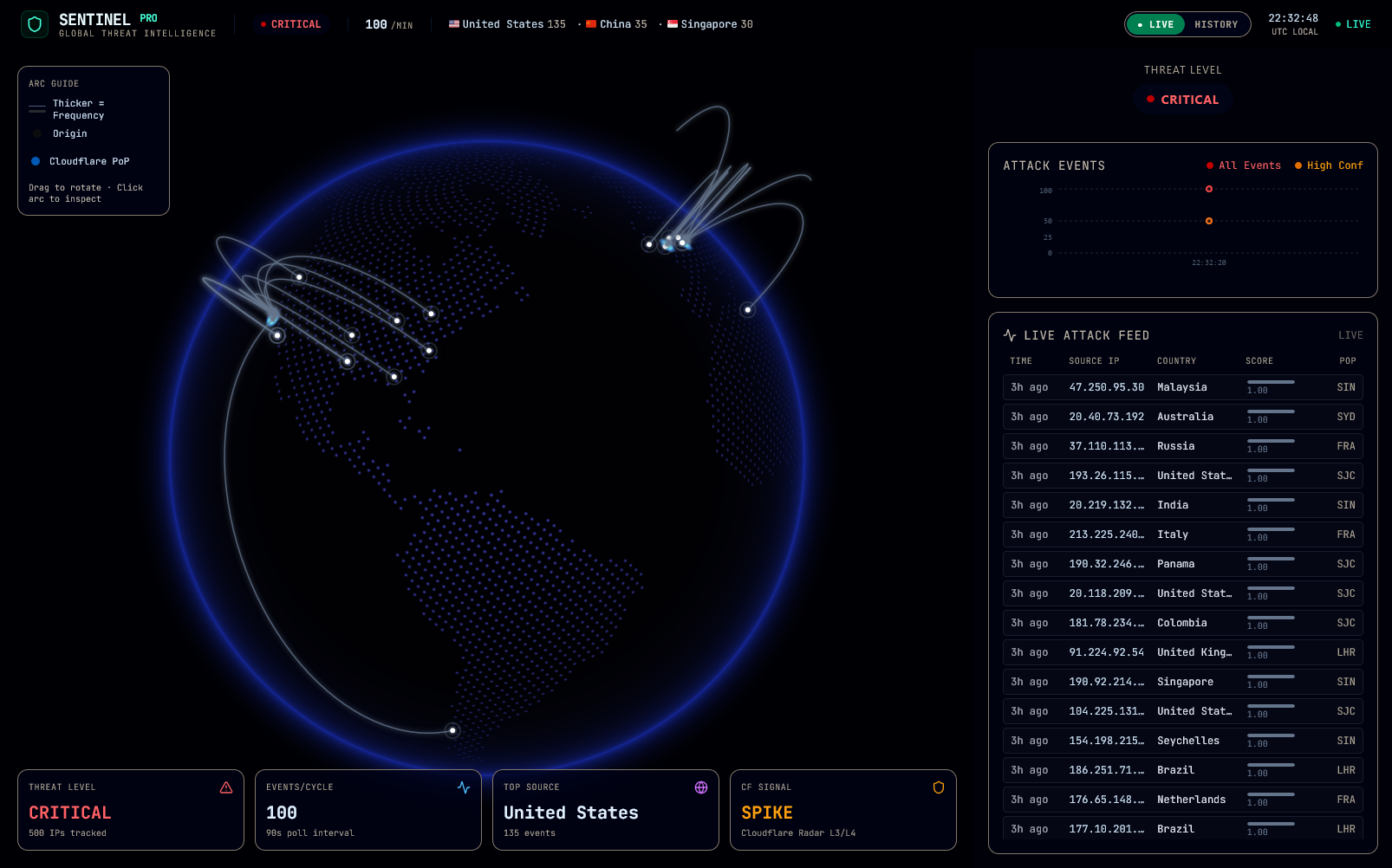Image resolution: width=1392 pixels, height=868 pixels.
Task: Click the Attack Events chart title
Action: [1054, 165]
